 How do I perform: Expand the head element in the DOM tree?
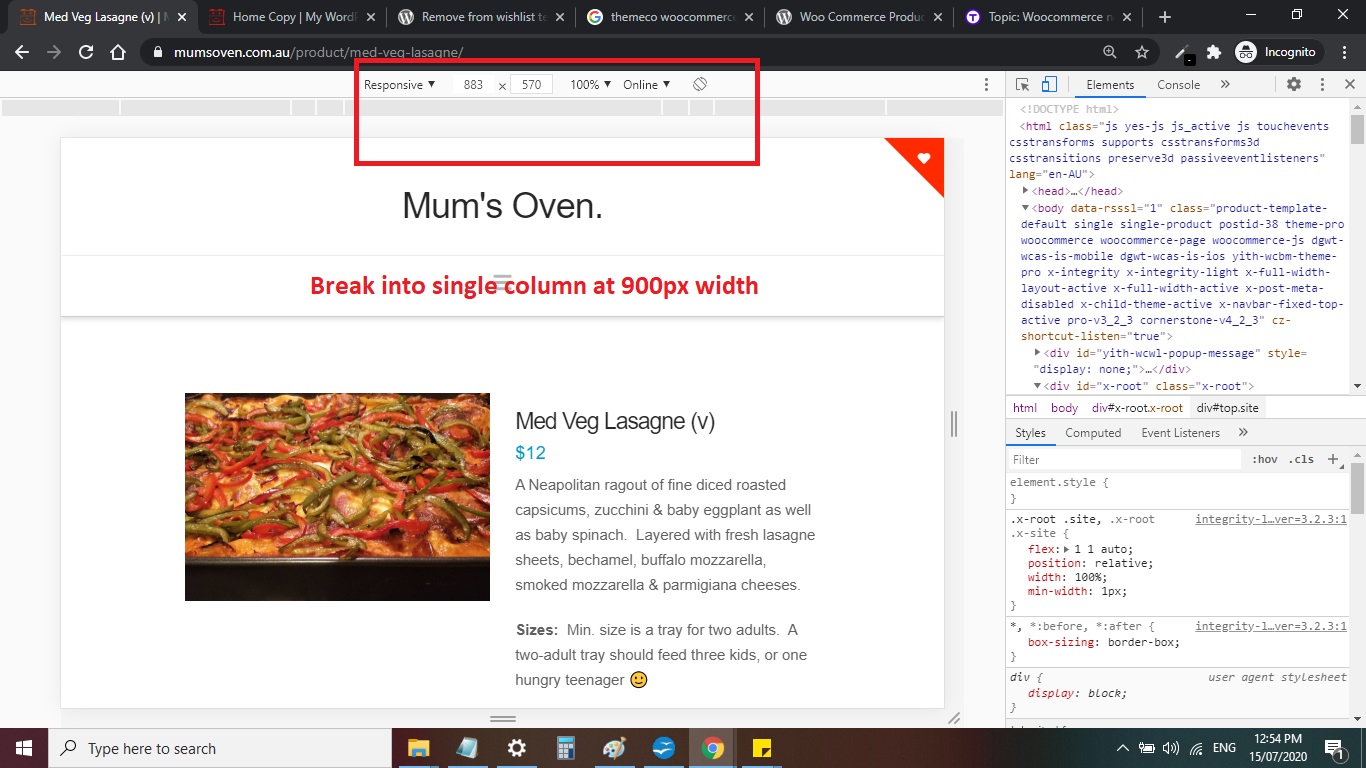pos(1026,191)
